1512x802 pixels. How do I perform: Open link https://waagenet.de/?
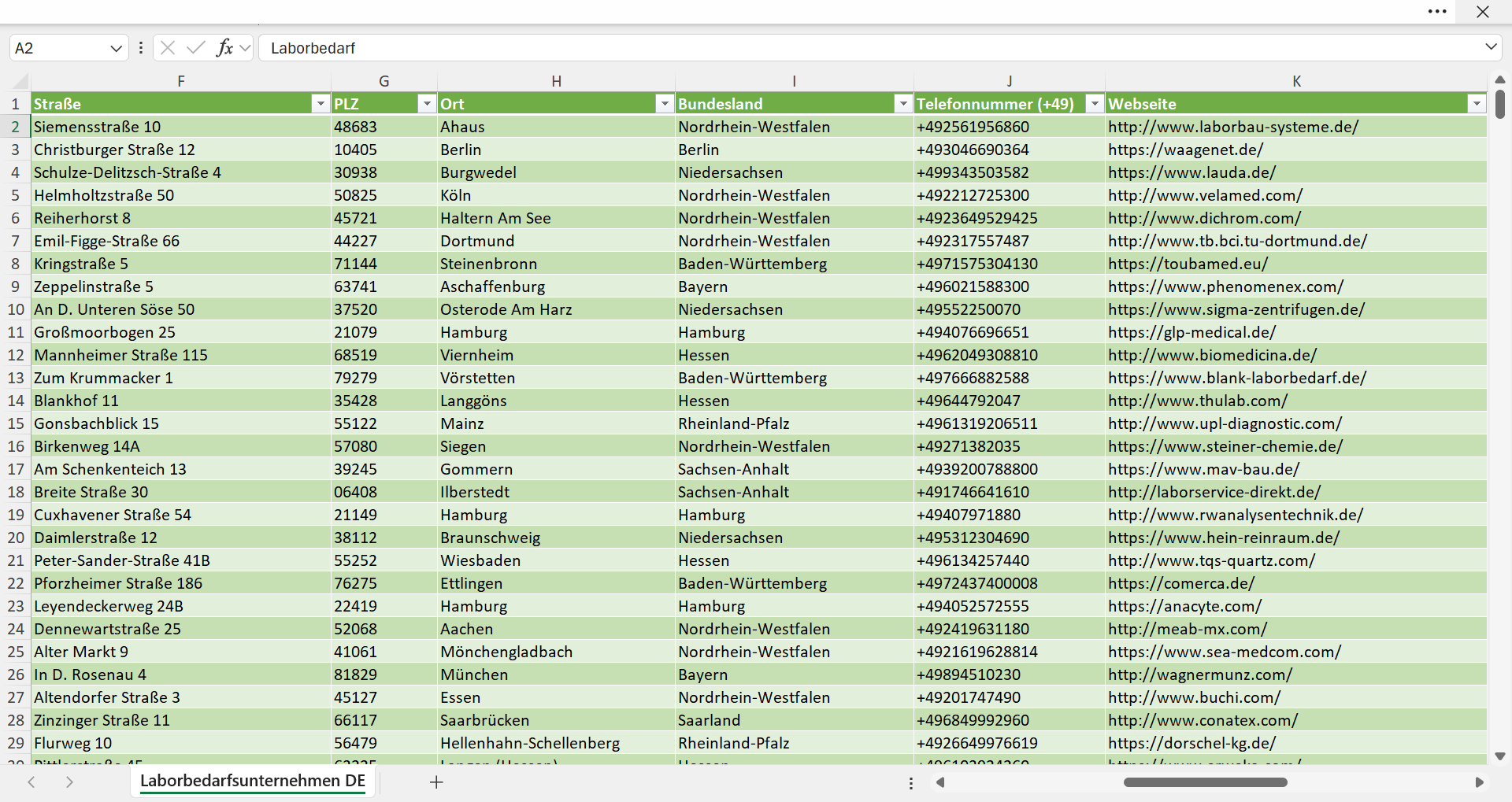1185,150
